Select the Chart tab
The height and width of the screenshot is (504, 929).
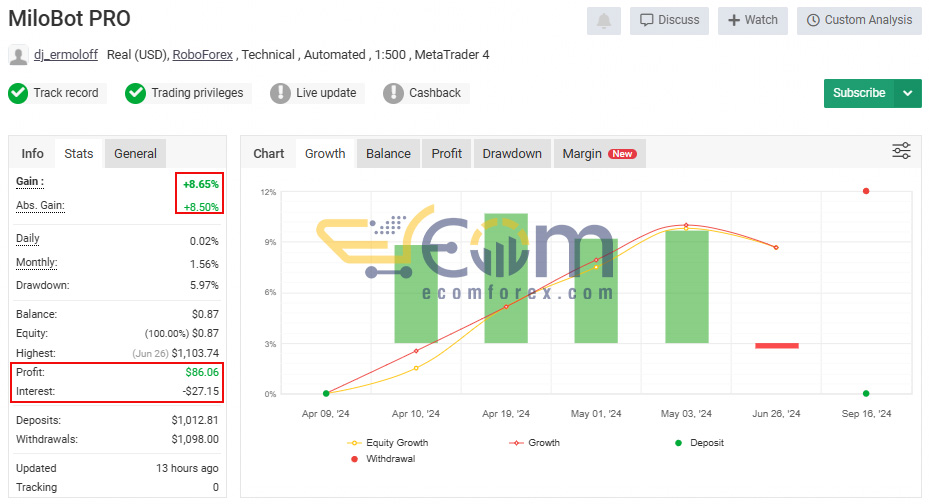point(268,153)
